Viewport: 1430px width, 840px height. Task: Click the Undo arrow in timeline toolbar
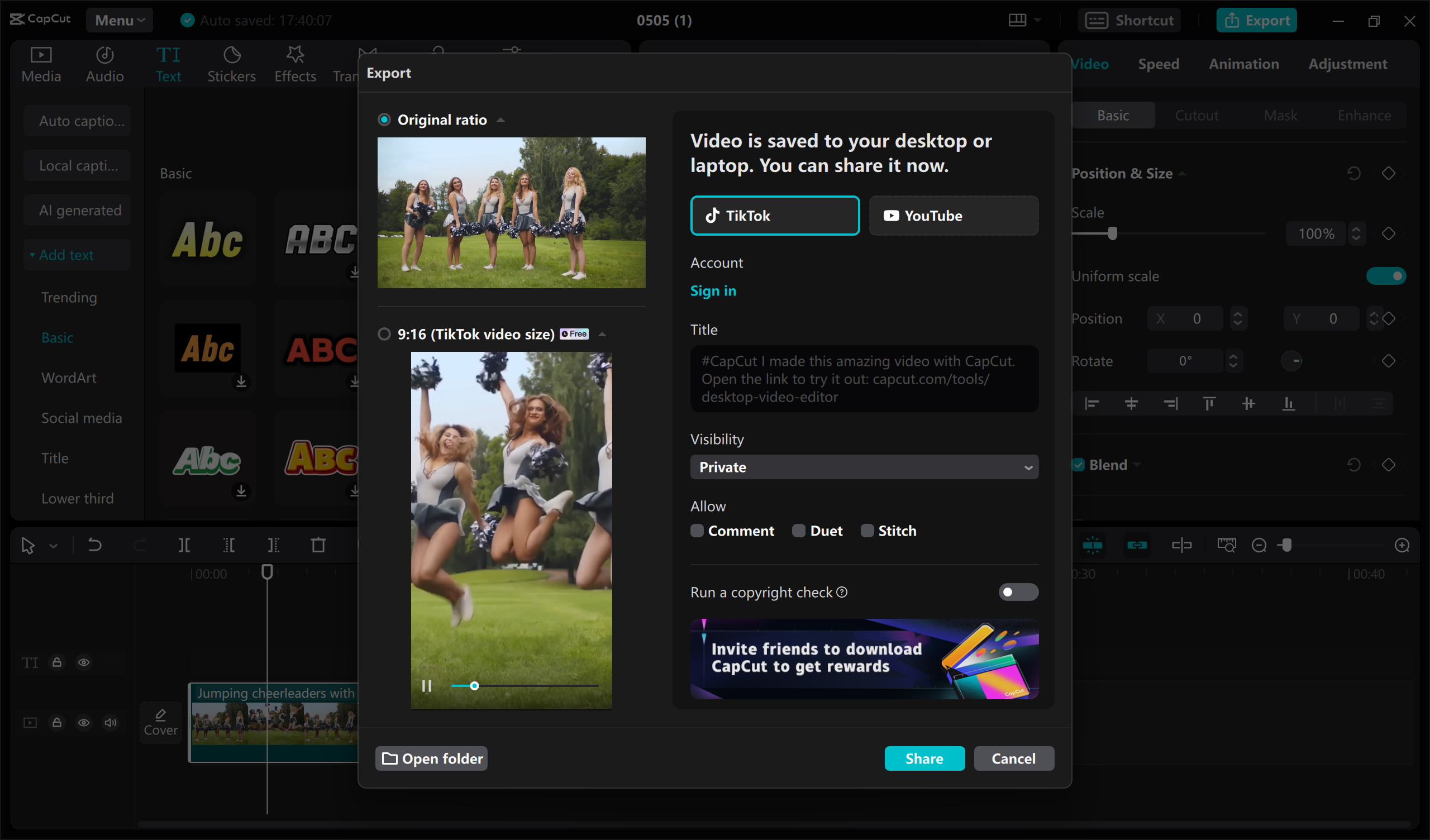(95, 546)
